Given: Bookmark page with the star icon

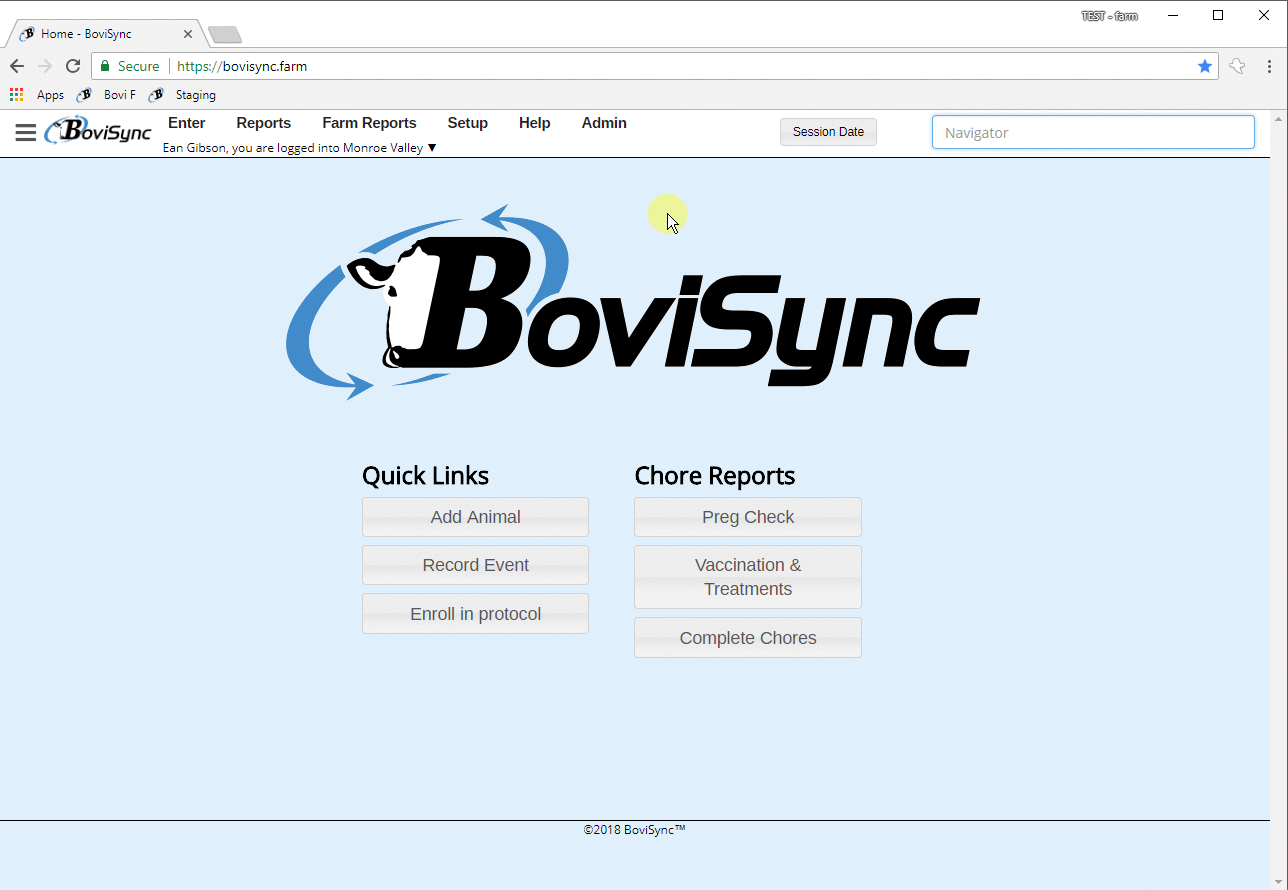Looking at the screenshot, I should [1205, 66].
